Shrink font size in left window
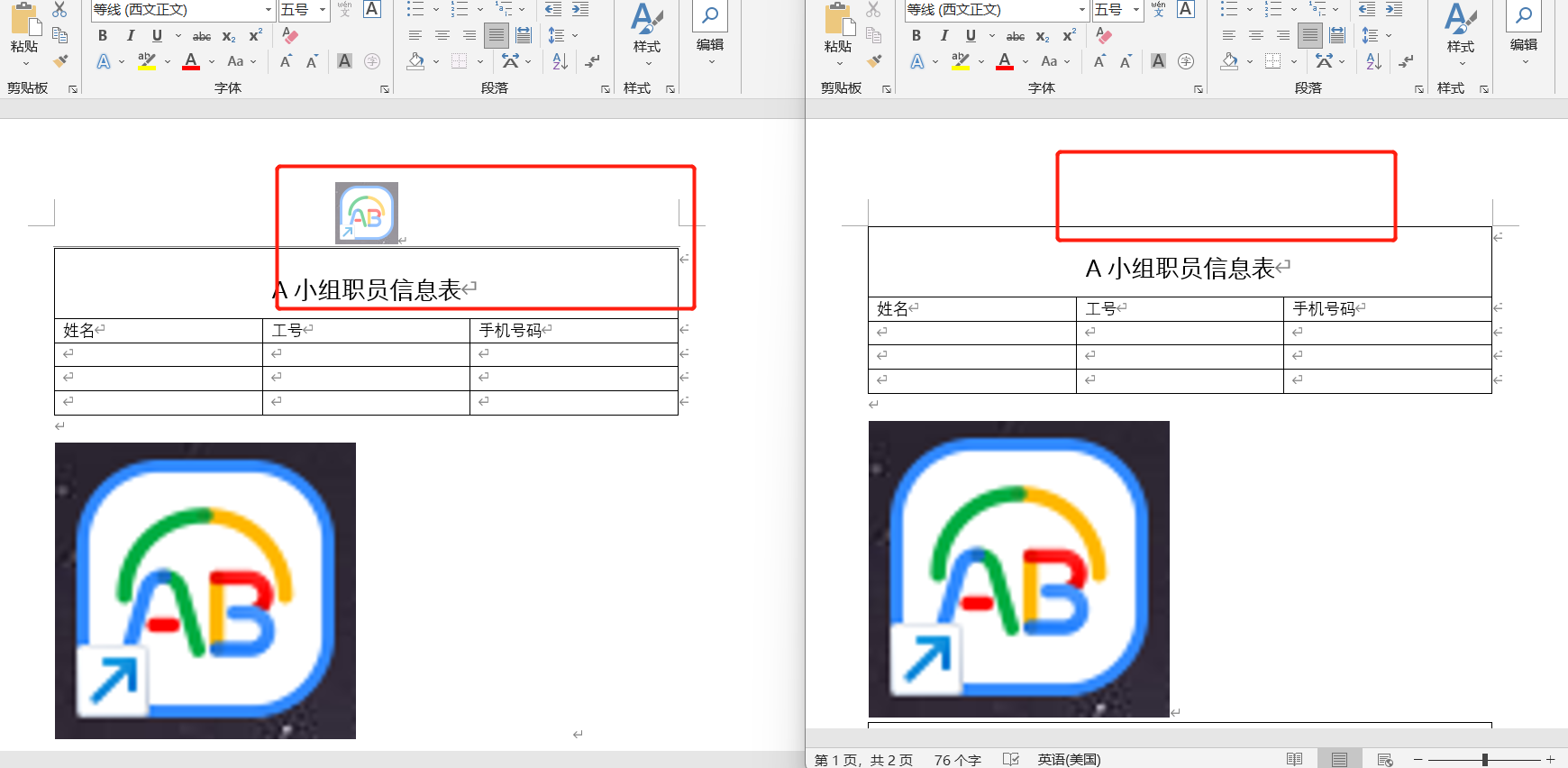Viewport: 1568px width, 768px height. (312, 61)
